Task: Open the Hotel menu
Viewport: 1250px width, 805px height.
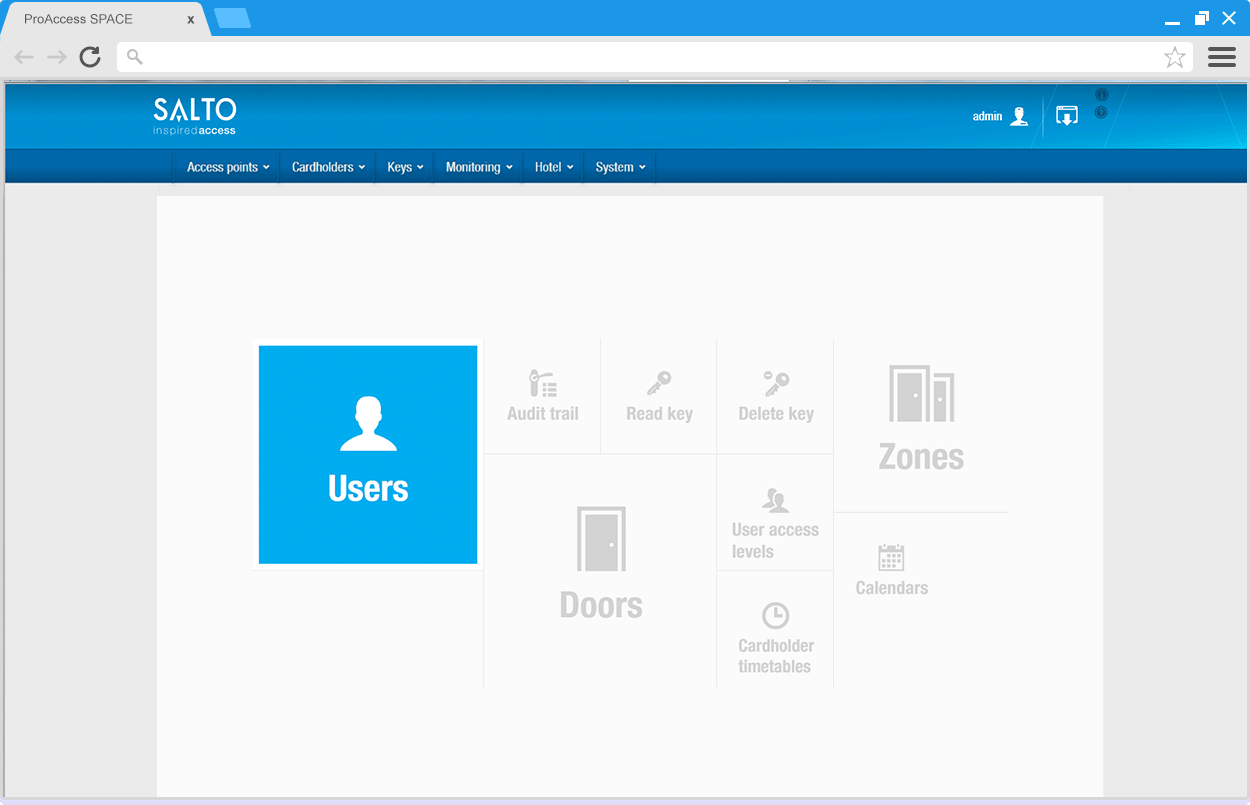Action: (x=554, y=167)
